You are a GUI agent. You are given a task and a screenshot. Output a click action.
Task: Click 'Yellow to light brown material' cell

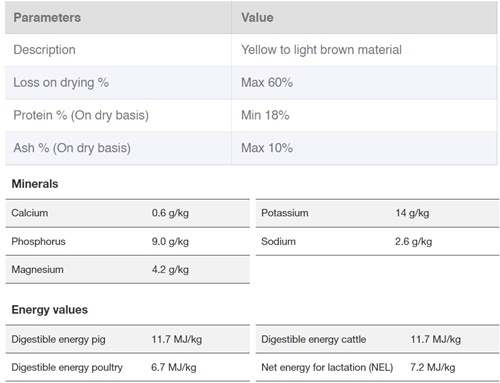point(321,50)
